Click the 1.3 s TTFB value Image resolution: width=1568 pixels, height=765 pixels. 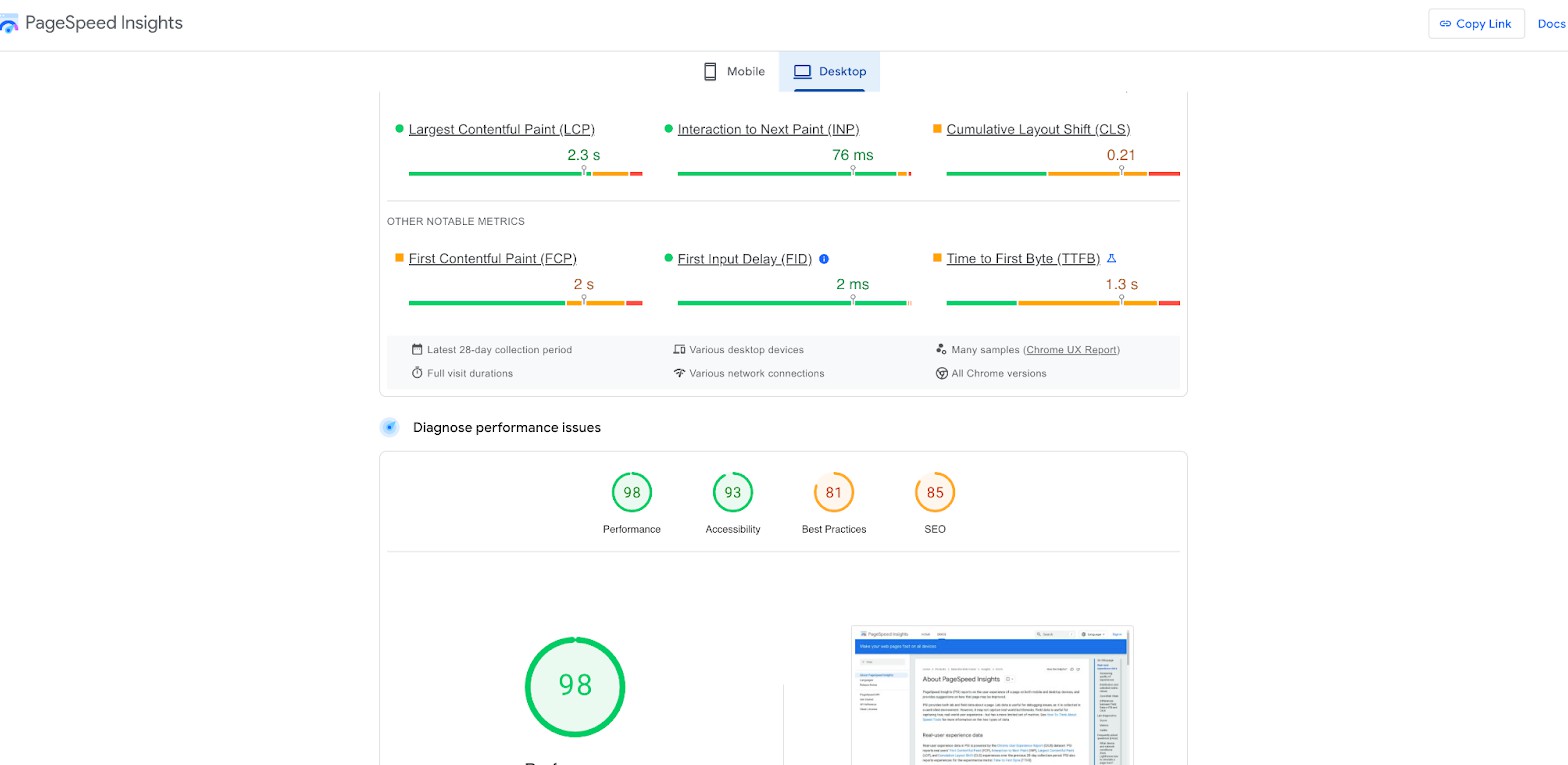(1121, 284)
